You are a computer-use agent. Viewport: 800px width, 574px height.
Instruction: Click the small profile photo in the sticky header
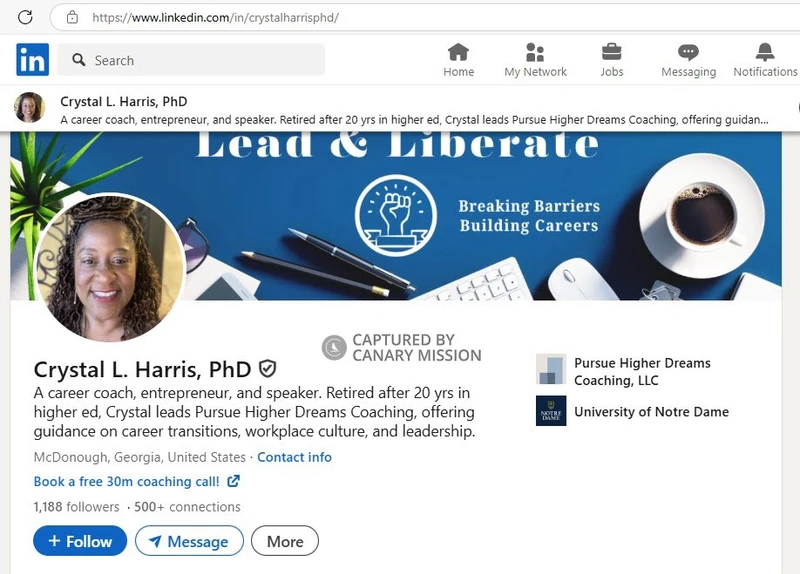[x=30, y=108]
